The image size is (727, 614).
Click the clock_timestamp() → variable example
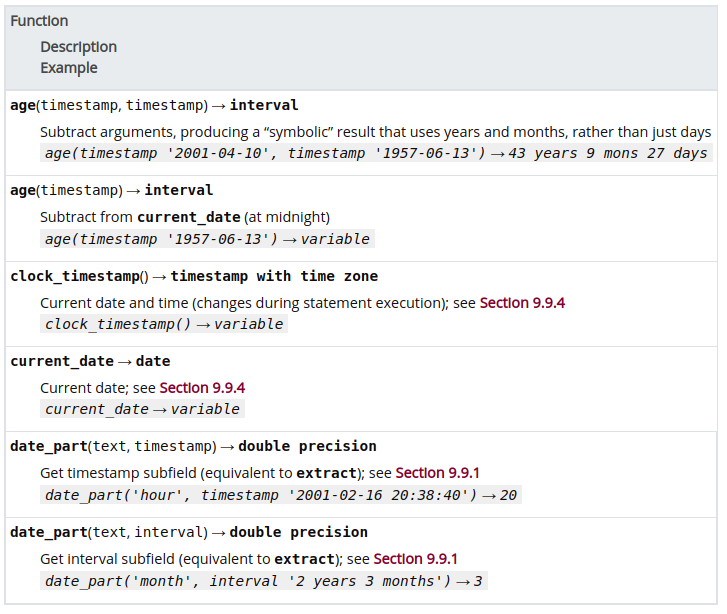pyautogui.click(x=164, y=324)
